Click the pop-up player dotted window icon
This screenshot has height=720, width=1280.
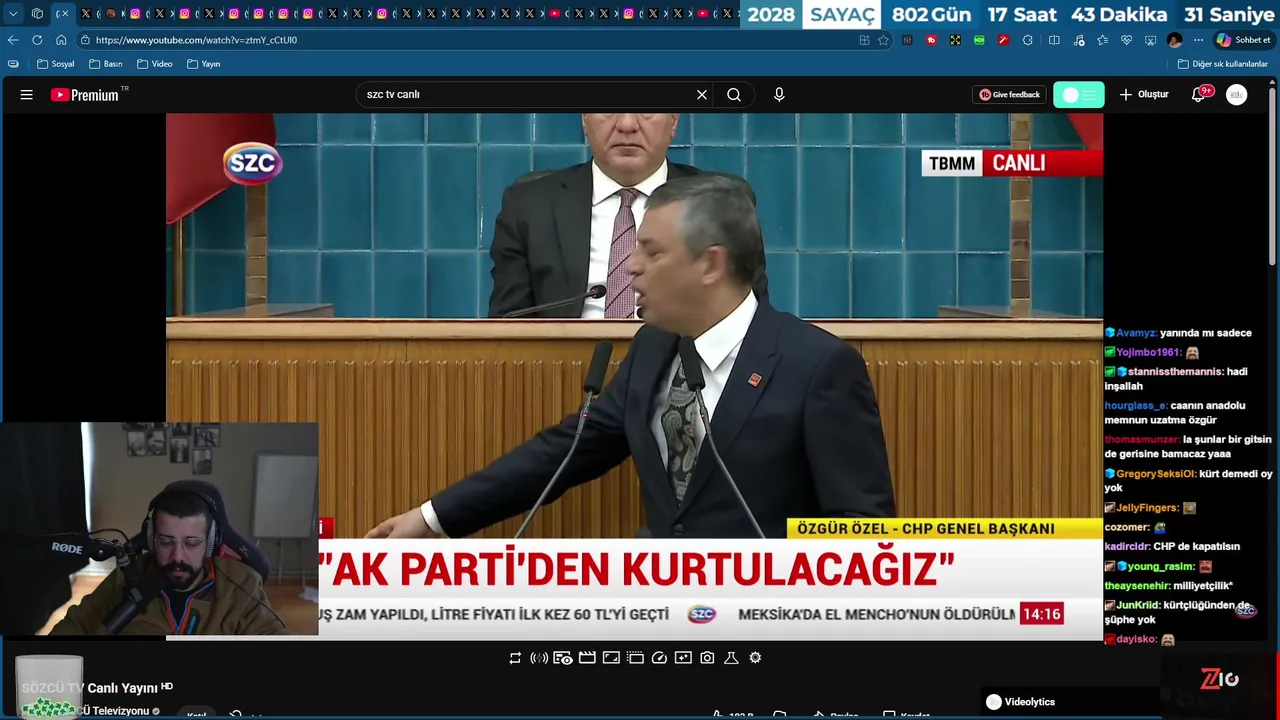coord(635,658)
